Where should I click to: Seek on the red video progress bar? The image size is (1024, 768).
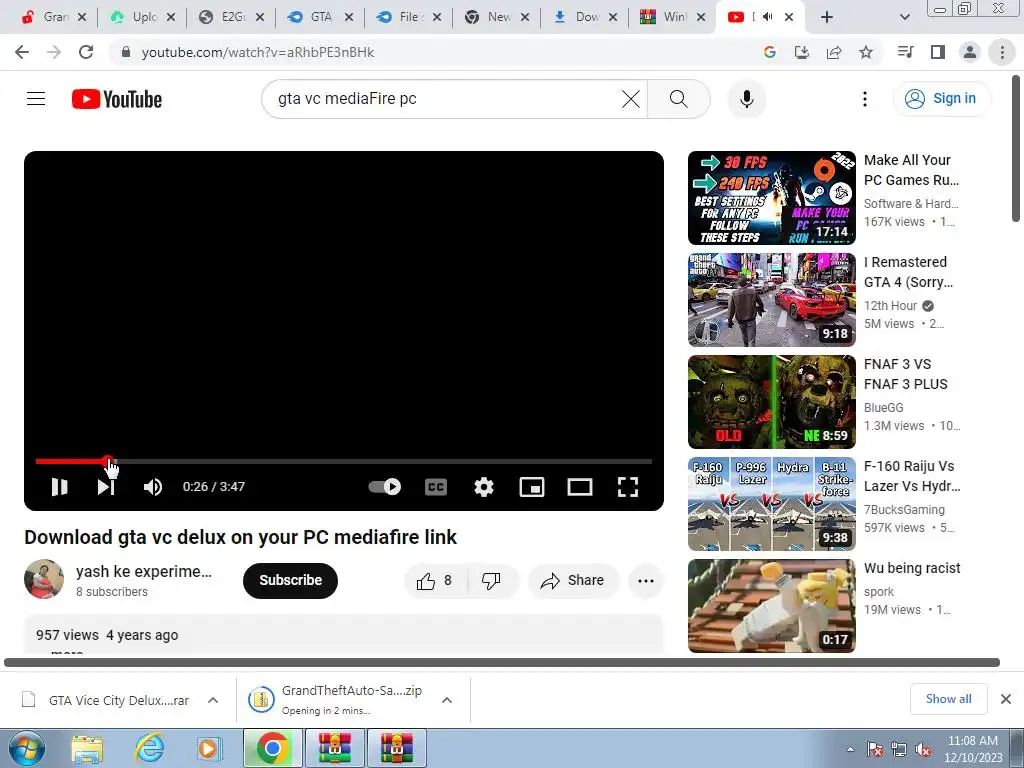344,461
